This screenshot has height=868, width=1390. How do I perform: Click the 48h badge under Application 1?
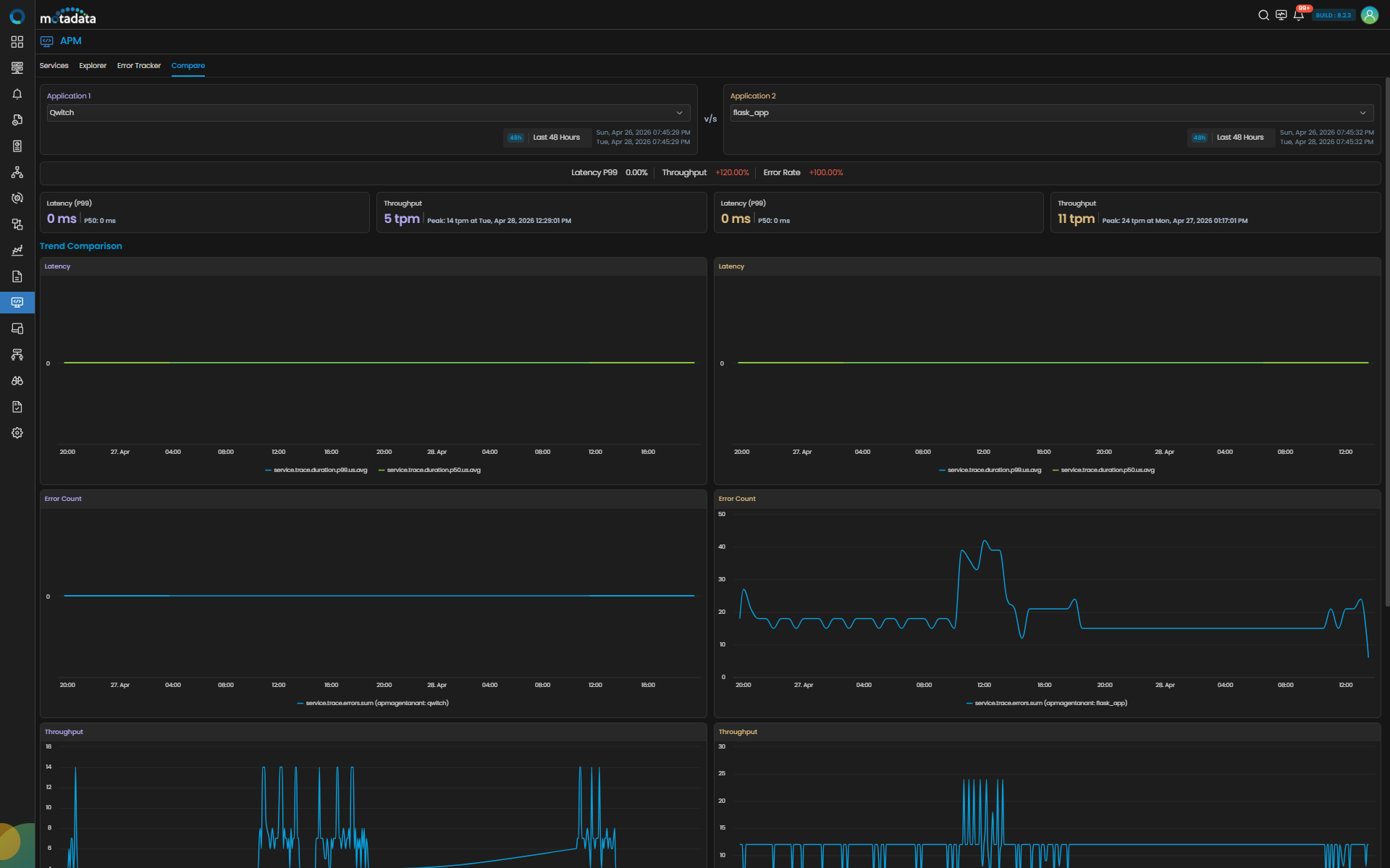515,138
